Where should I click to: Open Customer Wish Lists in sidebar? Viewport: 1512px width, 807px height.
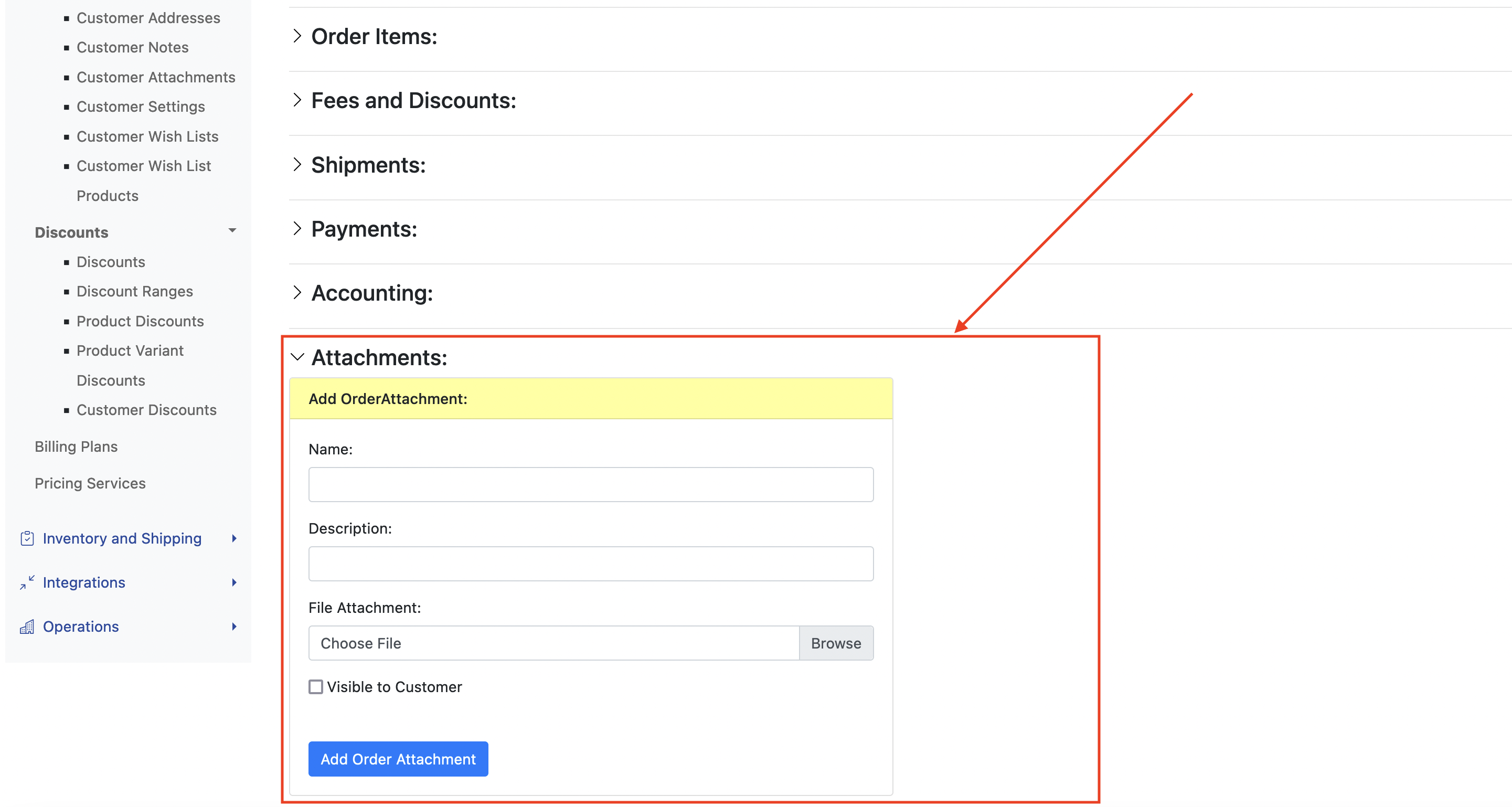147,136
